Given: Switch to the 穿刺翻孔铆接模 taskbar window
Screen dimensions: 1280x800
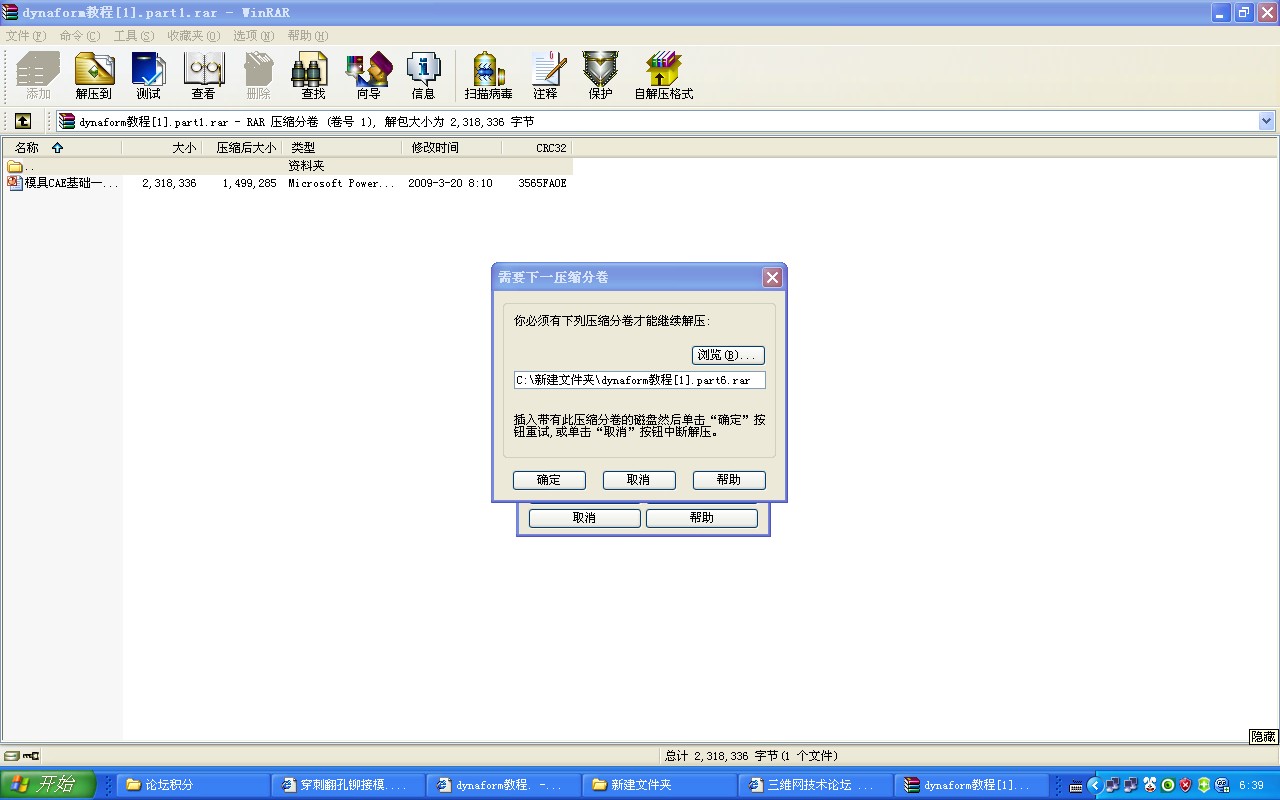Looking at the screenshot, I should pyautogui.click(x=348, y=785).
